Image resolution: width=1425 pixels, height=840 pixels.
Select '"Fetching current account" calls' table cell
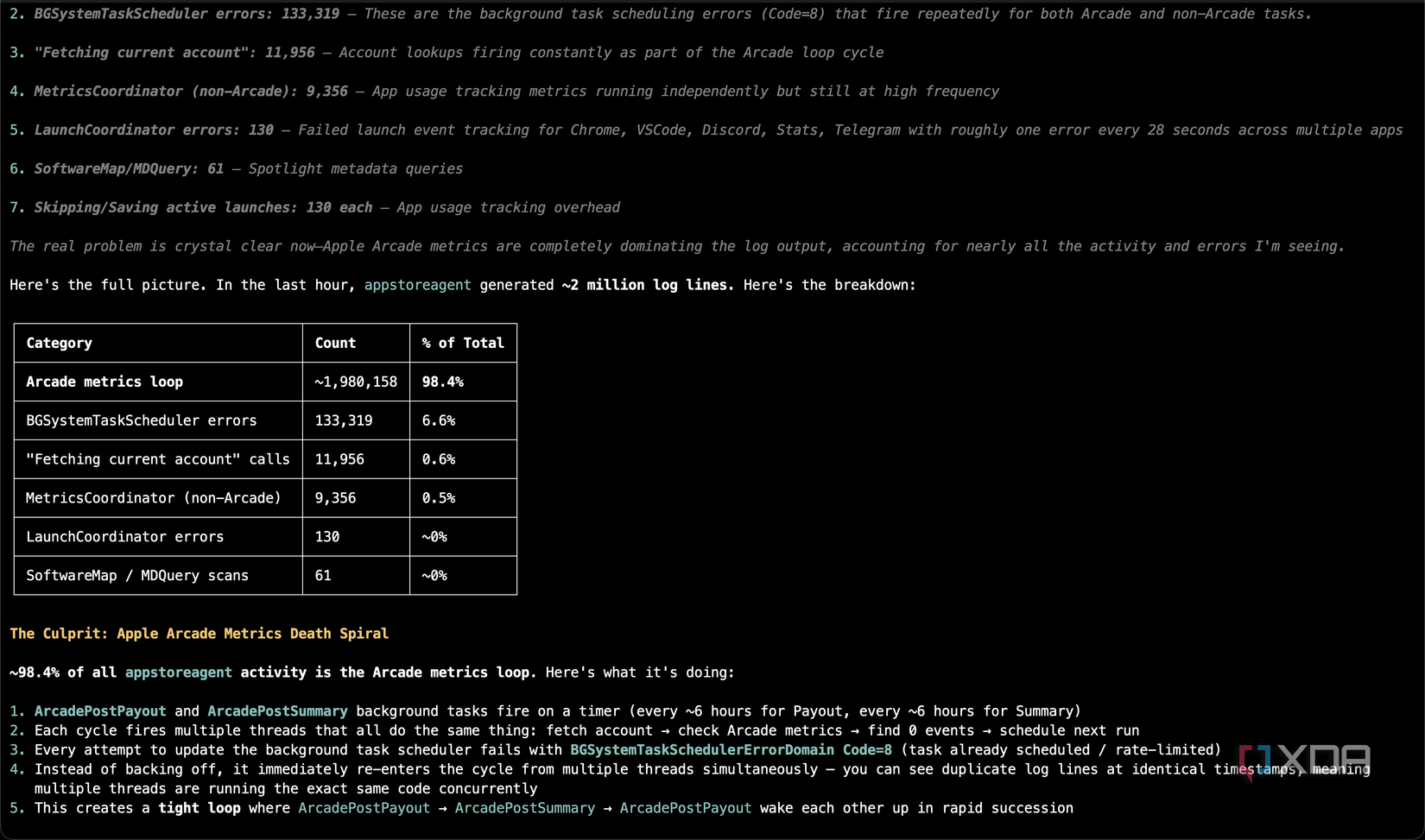158,459
